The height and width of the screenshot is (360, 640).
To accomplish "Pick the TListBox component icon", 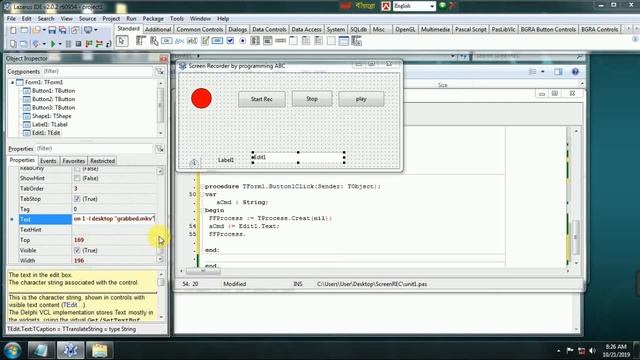I will tap(255, 41).
